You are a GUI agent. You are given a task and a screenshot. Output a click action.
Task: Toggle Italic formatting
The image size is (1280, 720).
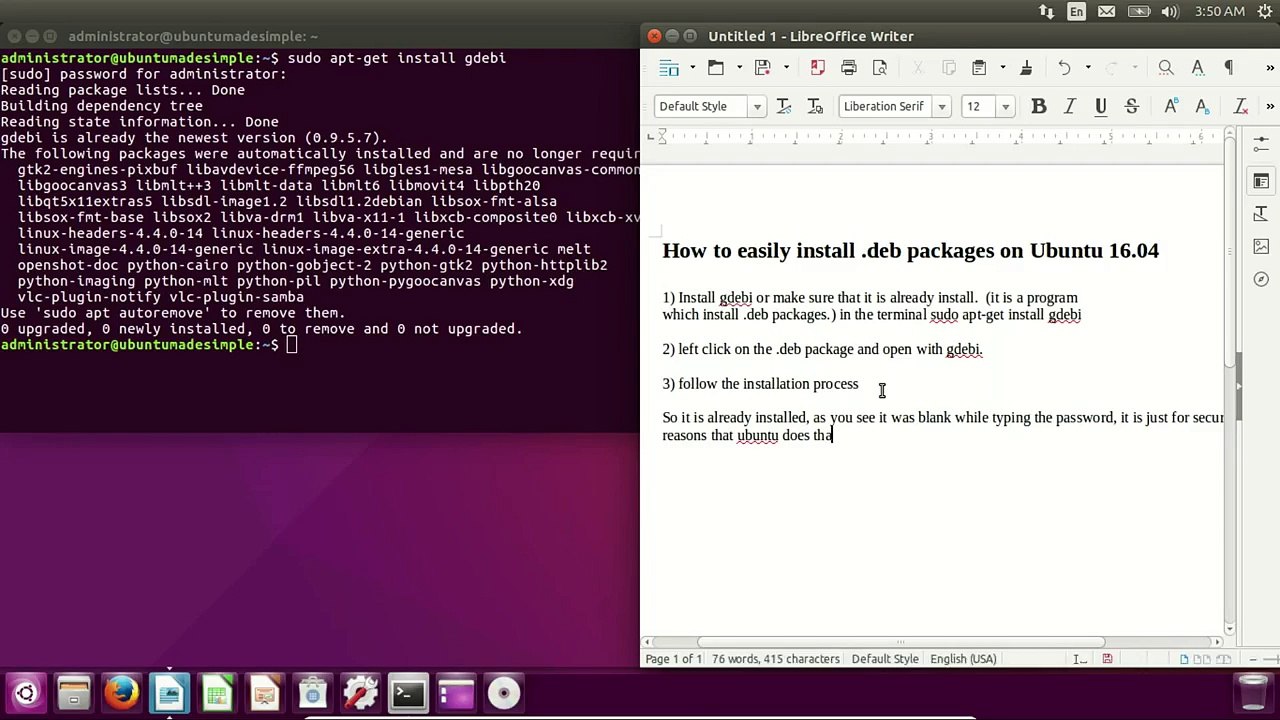[1070, 106]
